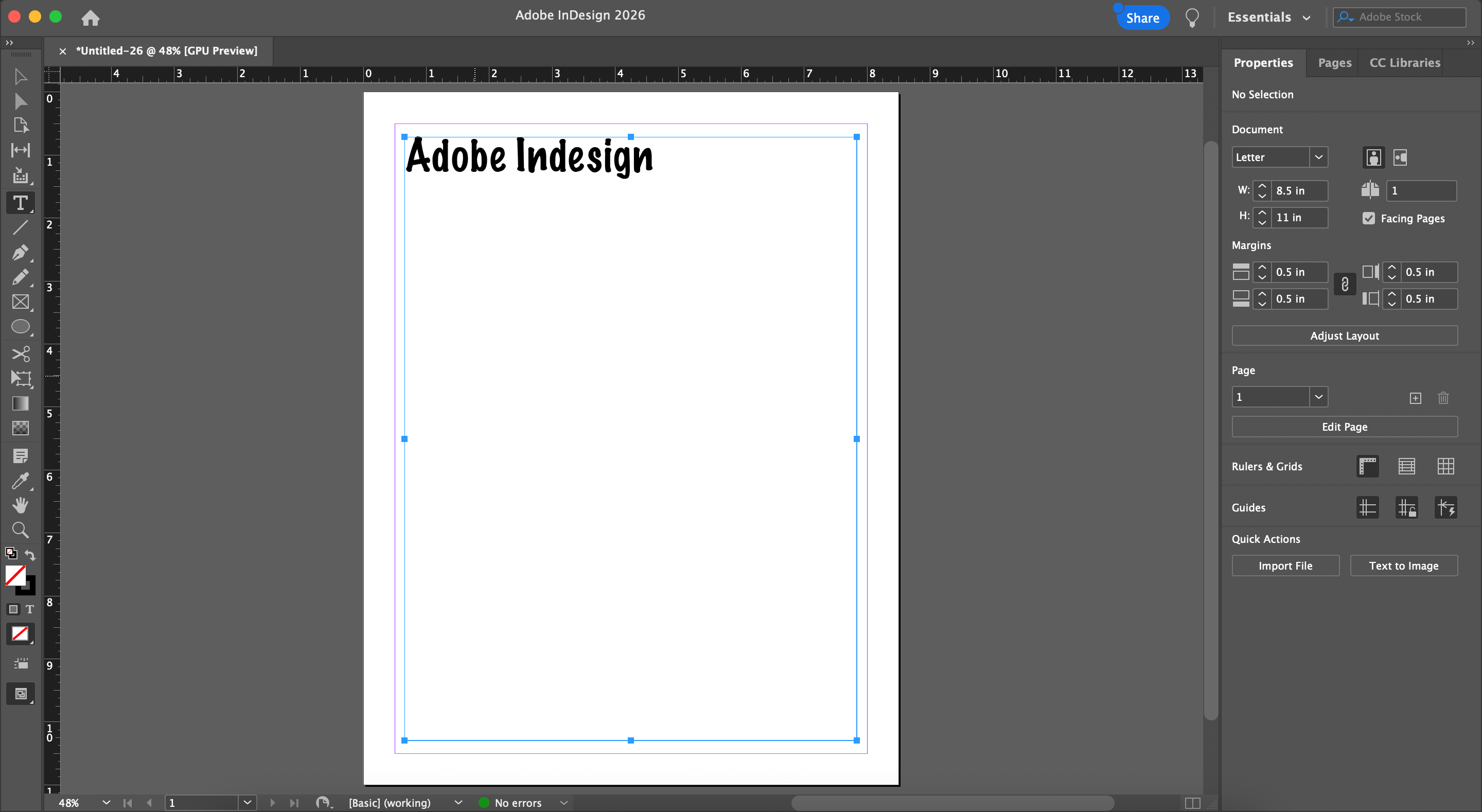The height and width of the screenshot is (812, 1482).
Task: Click the Adjust Layout button
Action: point(1344,336)
